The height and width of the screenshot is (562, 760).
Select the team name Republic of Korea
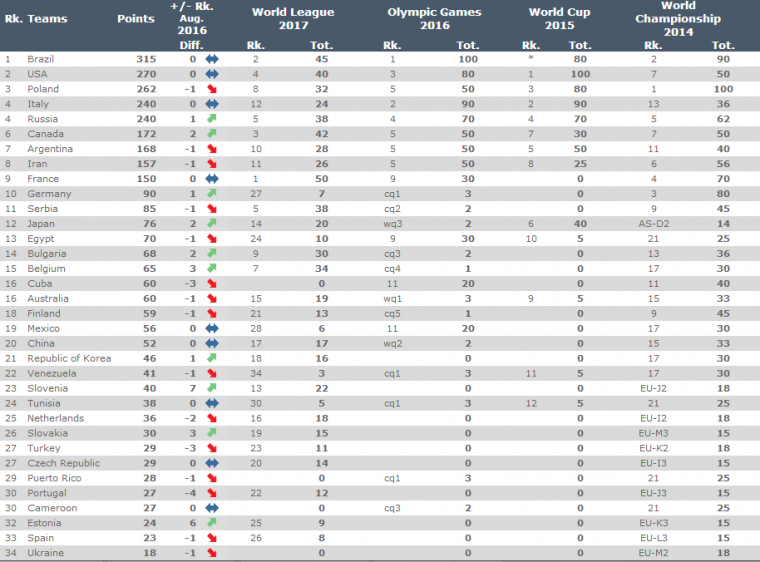click(x=69, y=358)
